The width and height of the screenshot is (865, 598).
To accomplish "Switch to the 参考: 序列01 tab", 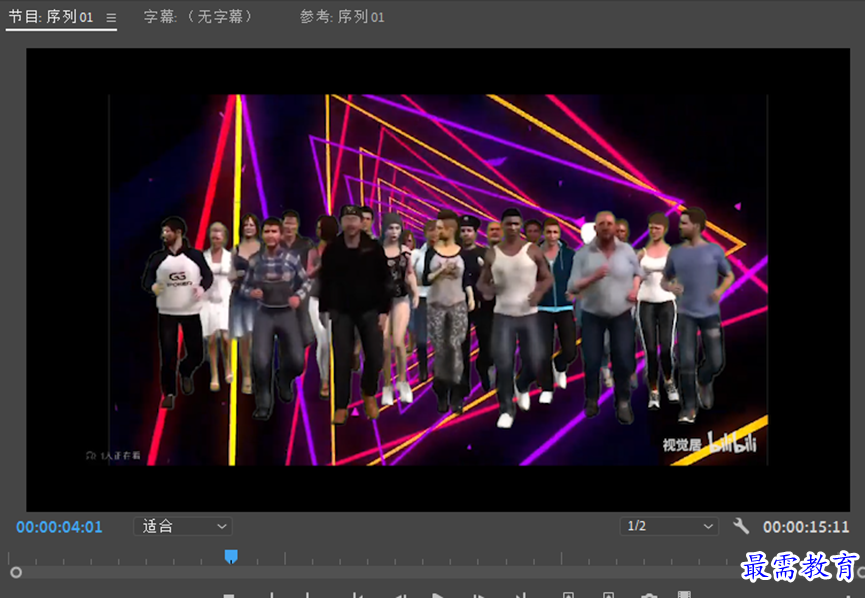I will pyautogui.click(x=342, y=17).
